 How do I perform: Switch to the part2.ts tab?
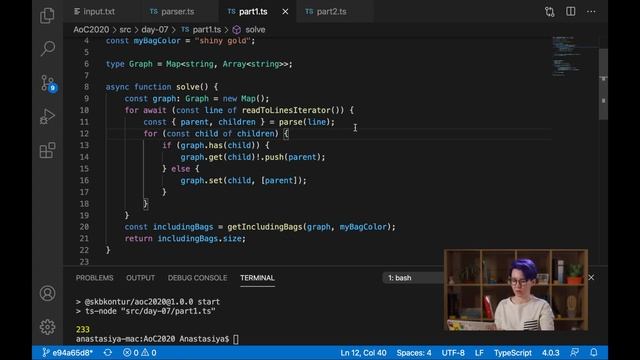(x=326, y=11)
